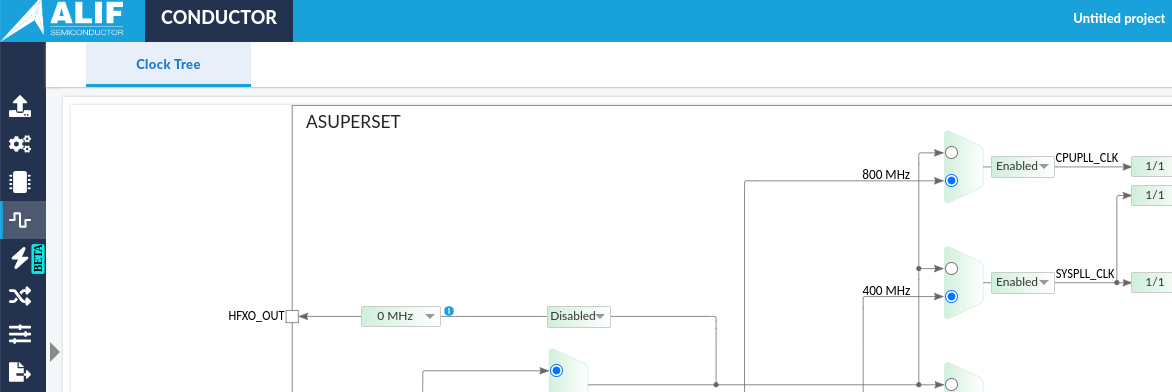Click the HFXO_OUT label

click(256, 316)
